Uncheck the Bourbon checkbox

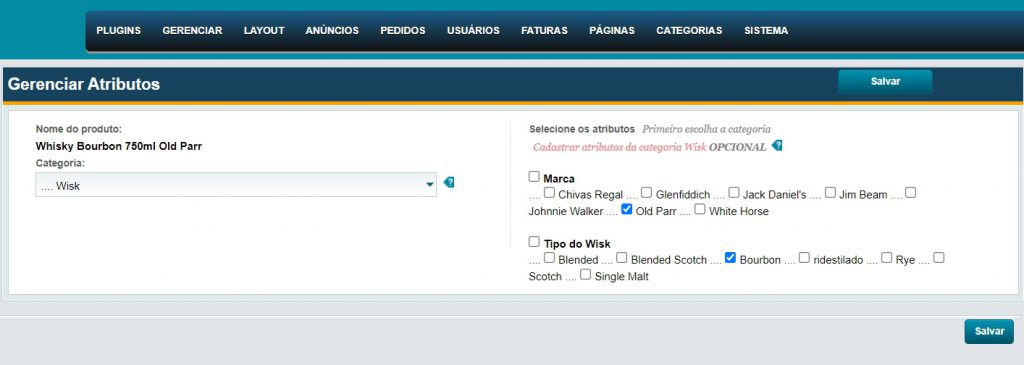(x=731, y=258)
